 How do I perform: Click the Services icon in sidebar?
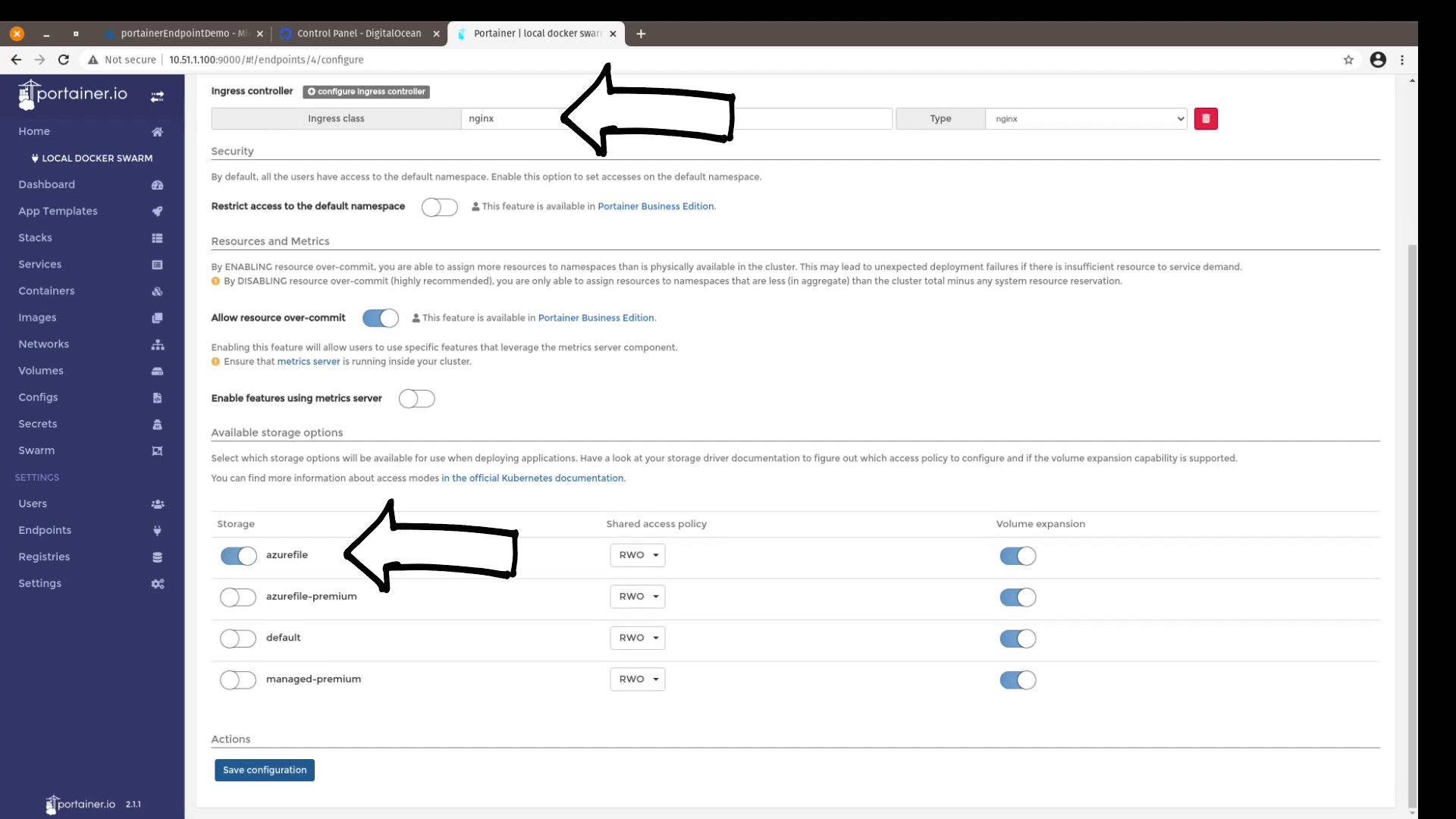(157, 265)
